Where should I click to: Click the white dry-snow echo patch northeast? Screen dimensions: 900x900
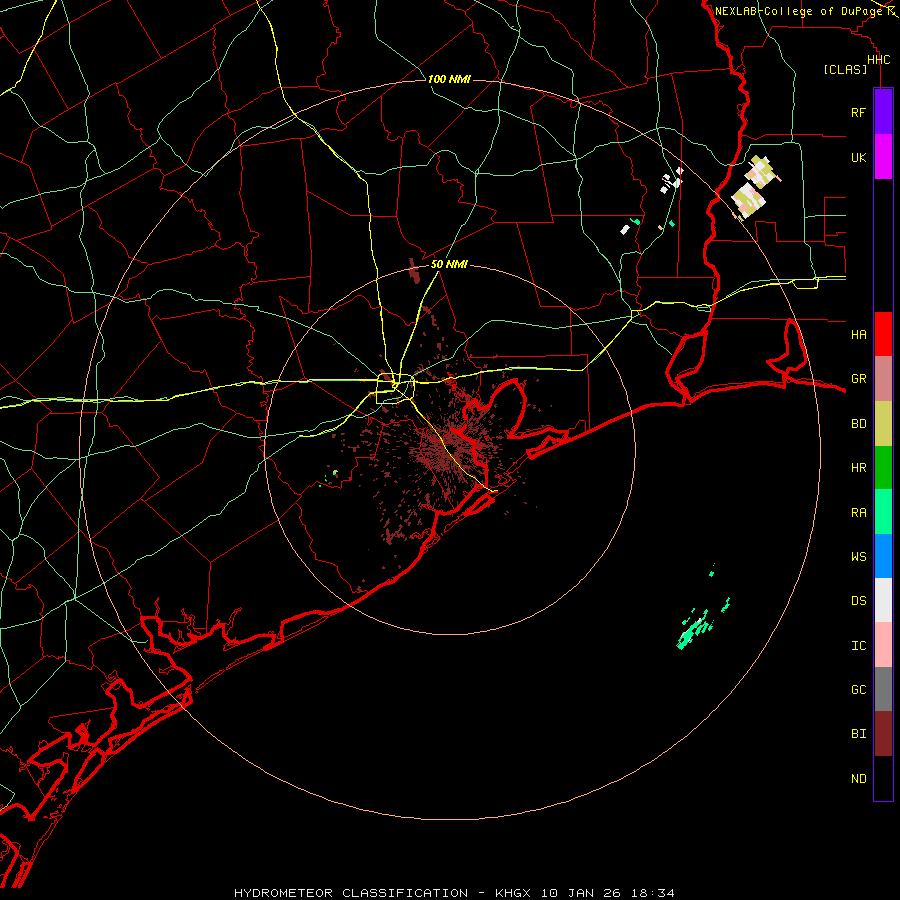coord(672,180)
